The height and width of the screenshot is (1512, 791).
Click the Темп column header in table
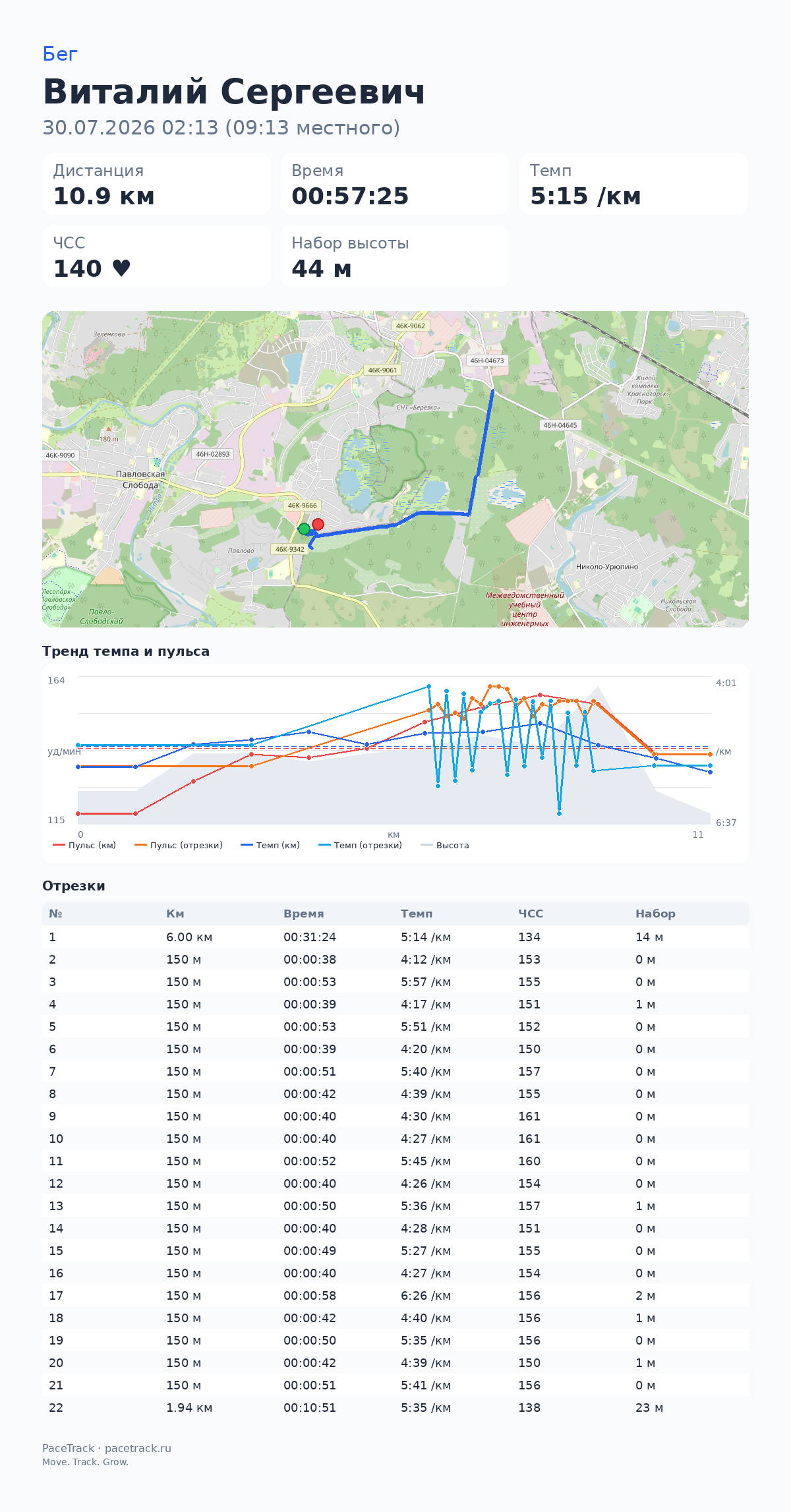pyautogui.click(x=417, y=914)
